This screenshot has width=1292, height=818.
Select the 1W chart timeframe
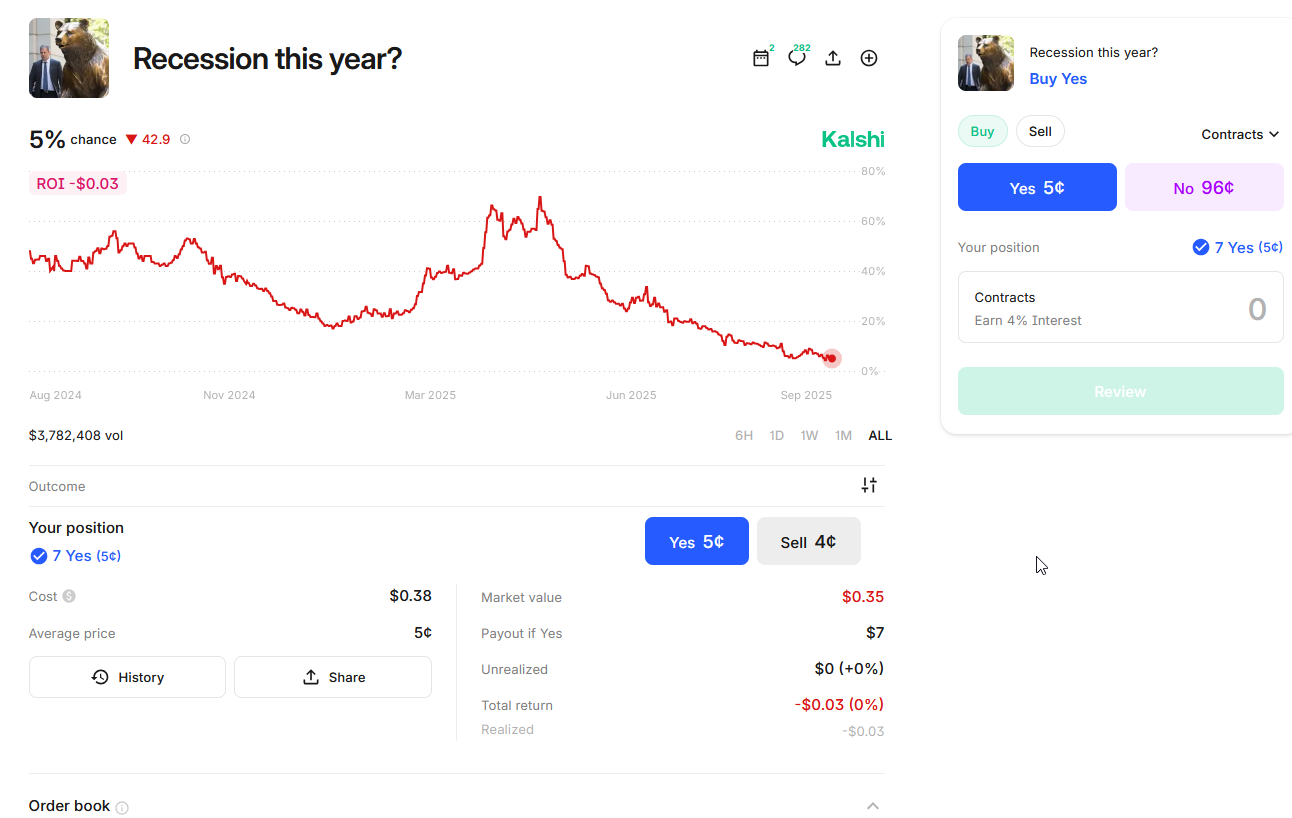tap(809, 435)
